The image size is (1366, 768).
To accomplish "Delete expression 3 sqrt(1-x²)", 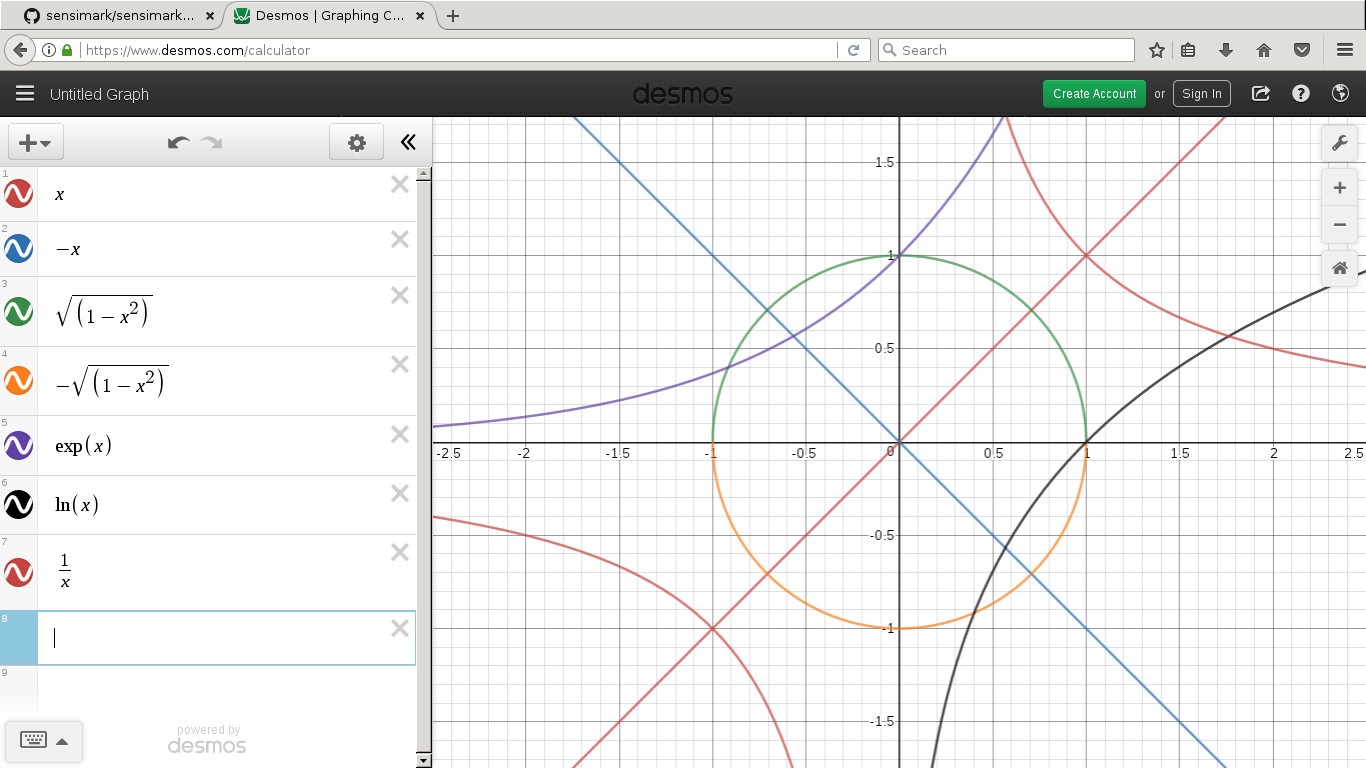I will 400,295.
